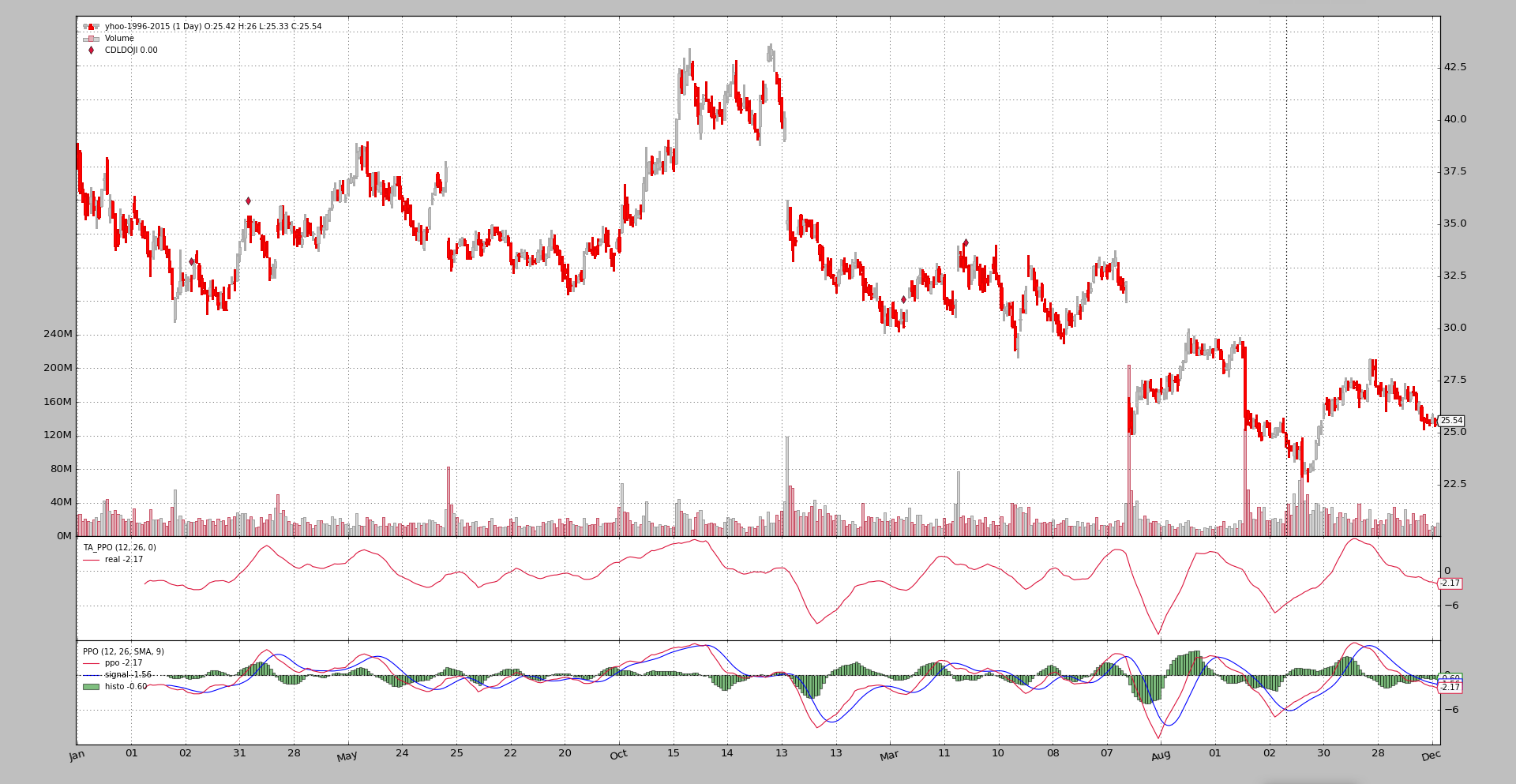Click the red line marker beside 'real -2.17'
The width and height of the screenshot is (1516, 784).
click(91, 560)
